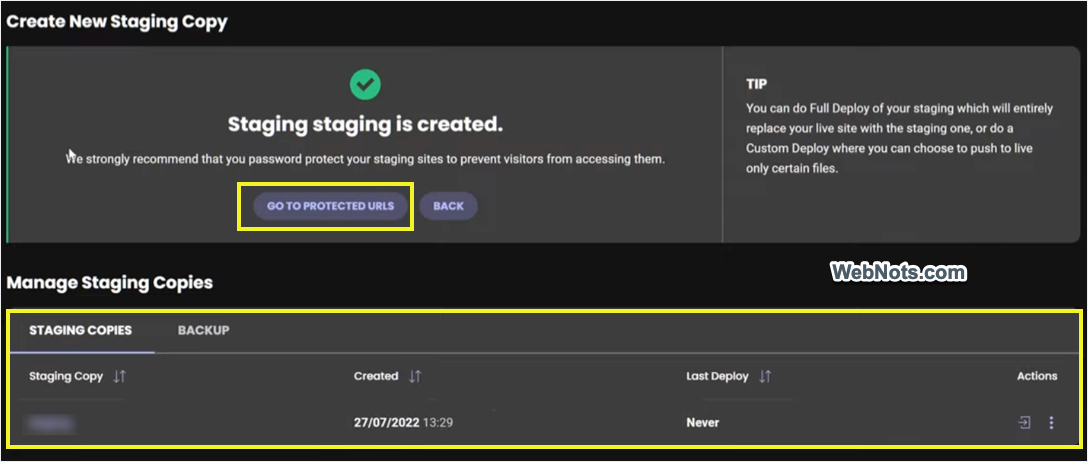
Task: Click the GO TO PROTECTED URLS button
Action: [x=330, y=206]
